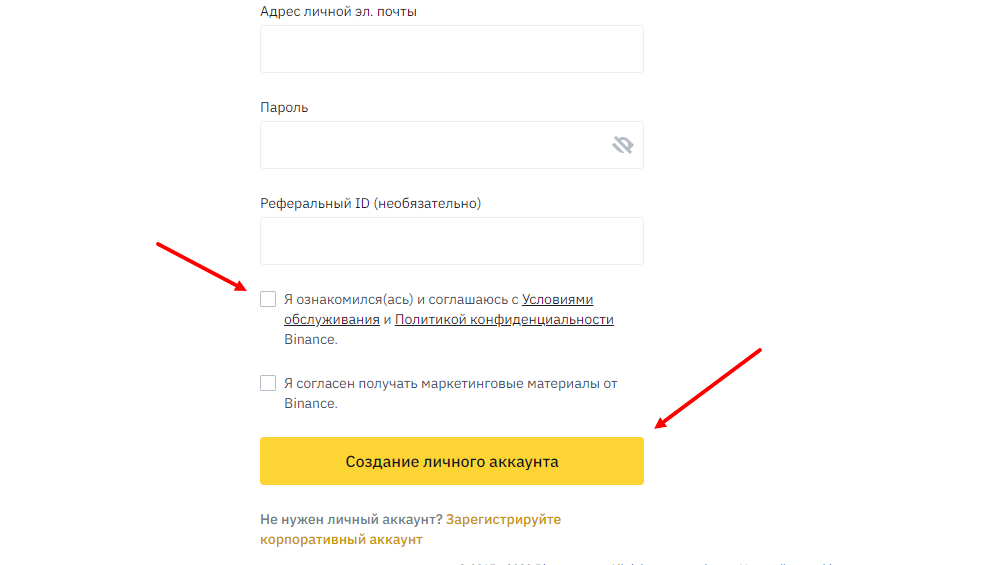This screenshot has width=1000, height=565.
Task: Enable the marketing materials consent checkbox
Action: [268, 383]
